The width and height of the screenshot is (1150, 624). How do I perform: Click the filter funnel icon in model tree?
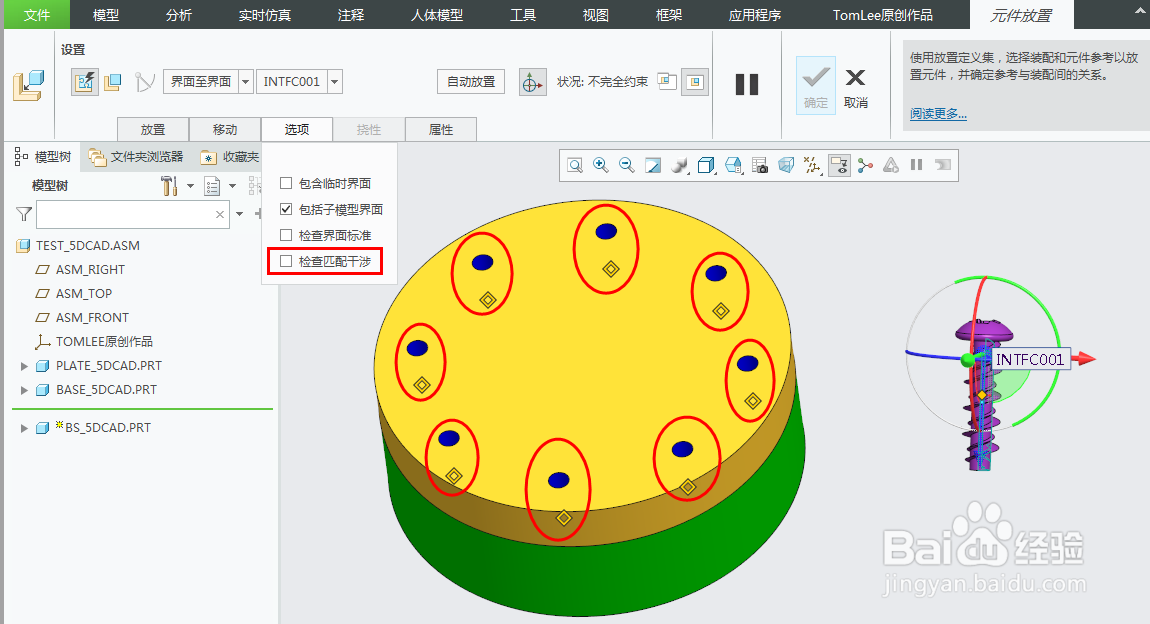click(x=23, y=214)
